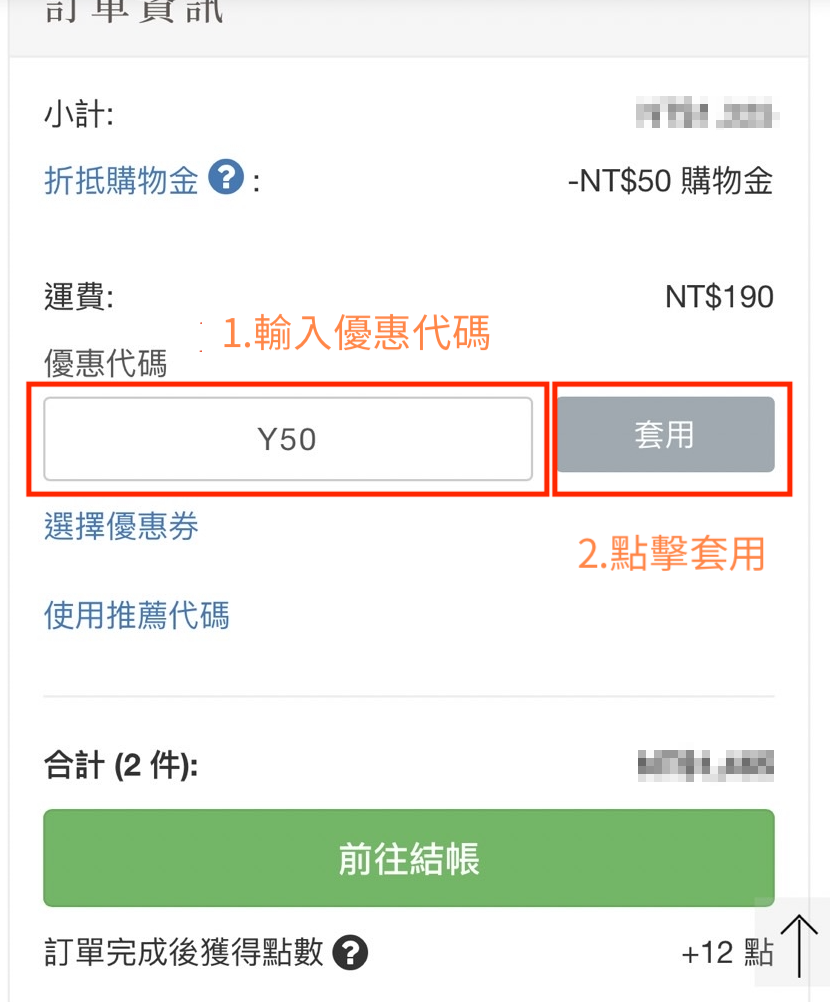Click the +12 點 reward points value
Image resolution: width=830 pixels, height=1002 pixels.
[727, 953]
